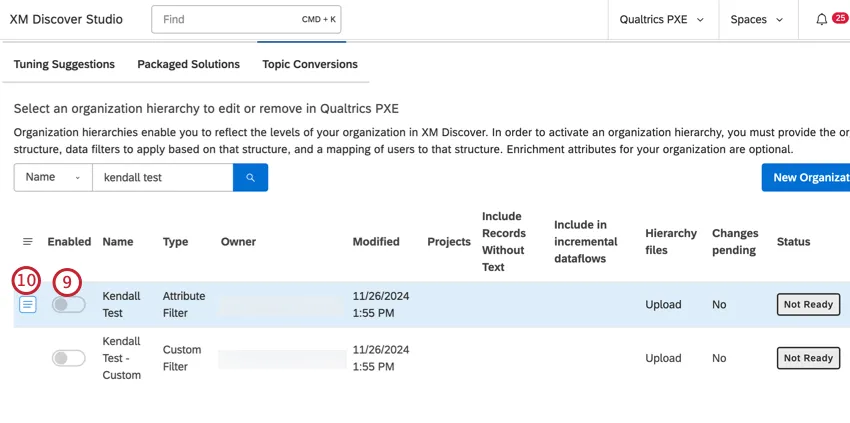Enable the Kendall Test - Custom toggle
The height and width of the screenshot is (423, 850).
(x=68, y=358)
